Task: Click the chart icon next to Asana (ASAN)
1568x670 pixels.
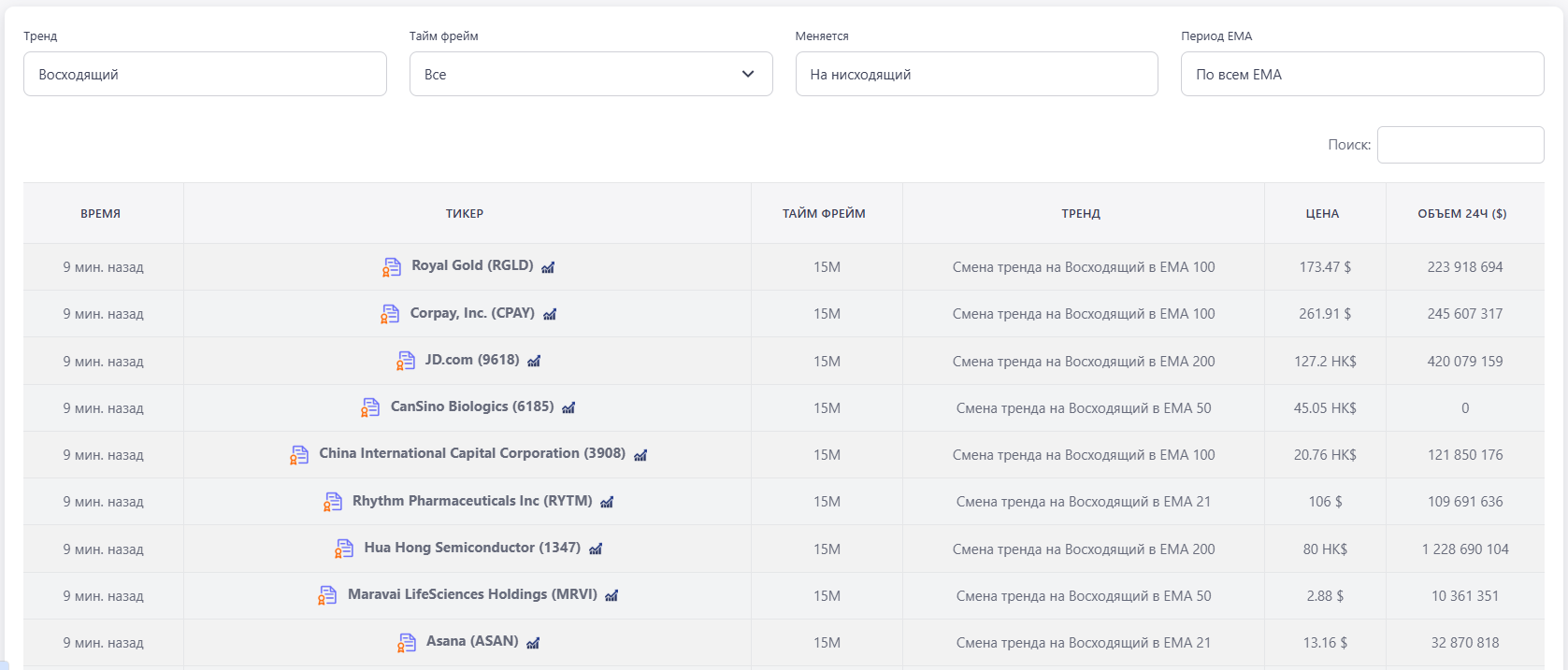Action: (533, 643)
